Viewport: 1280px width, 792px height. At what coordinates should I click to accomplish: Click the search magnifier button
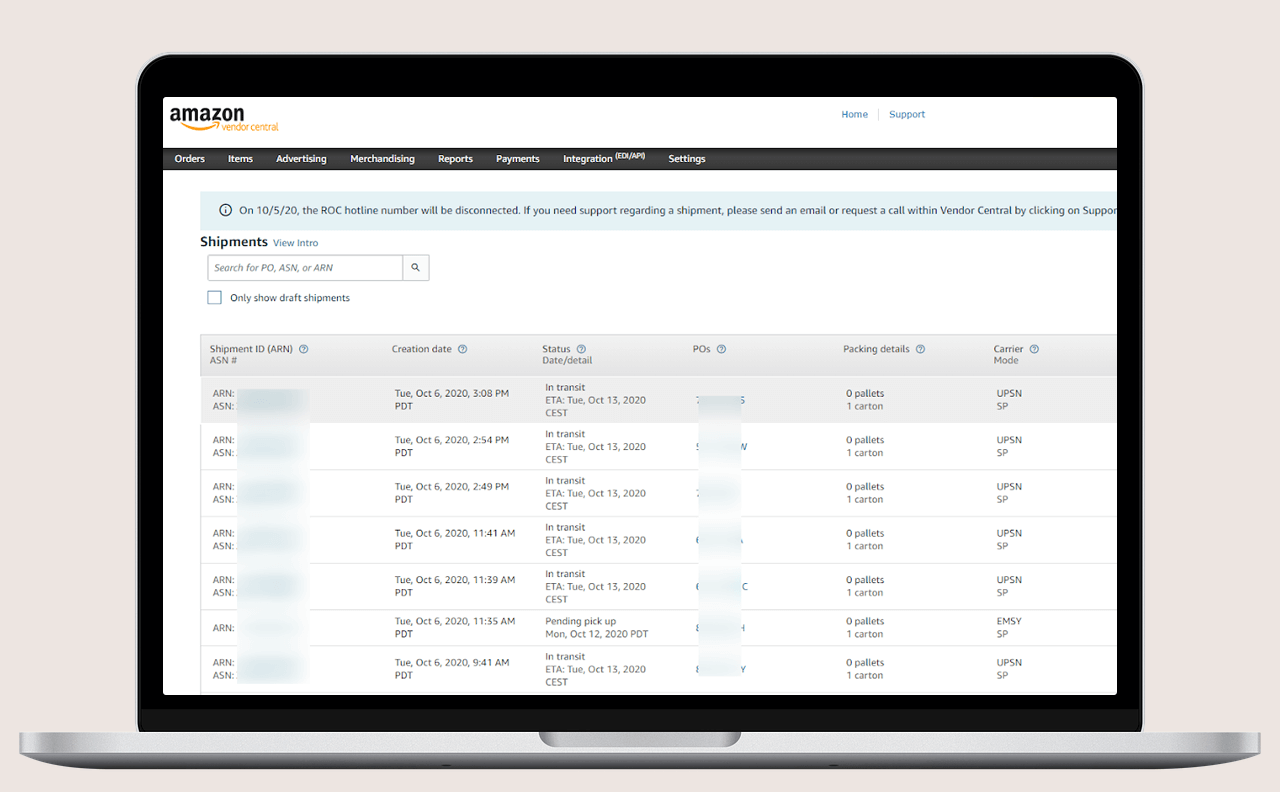(416, 268)
